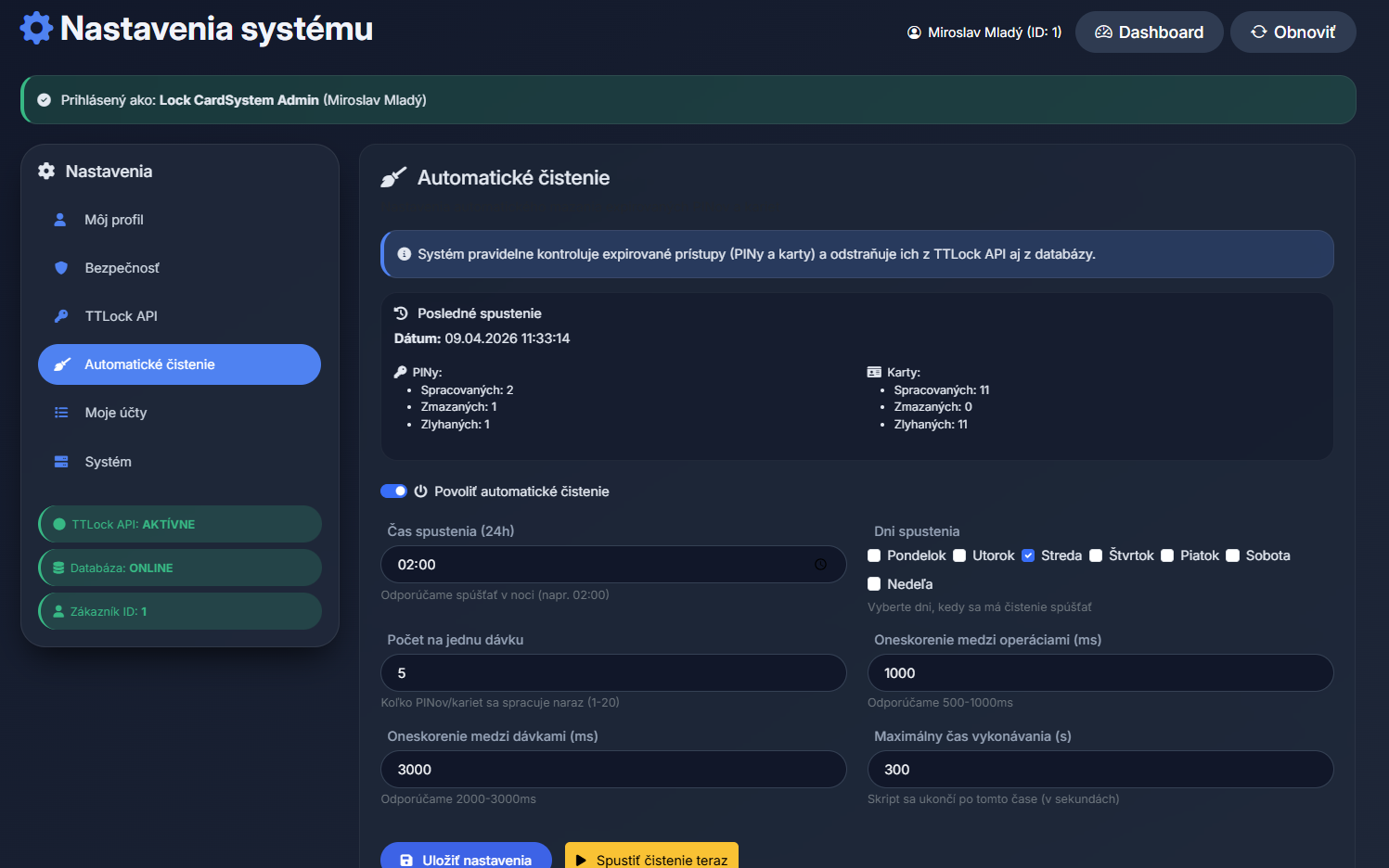The height and width of the screenshot is (868, 1389).
Task: Tick the Piatok day checkbox
Action: [x=1167, y=555]
